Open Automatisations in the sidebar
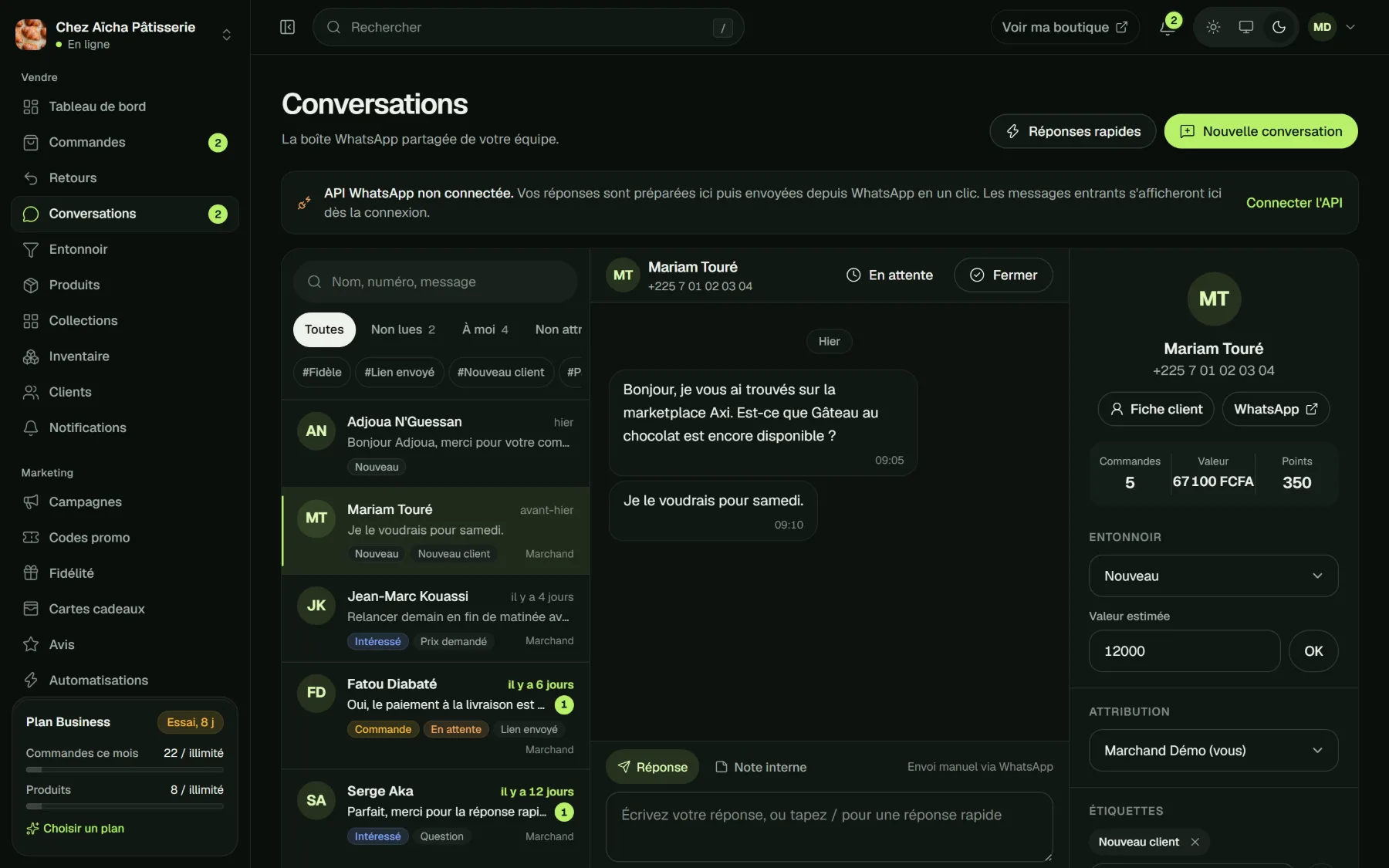 click(x=125, y=681)
